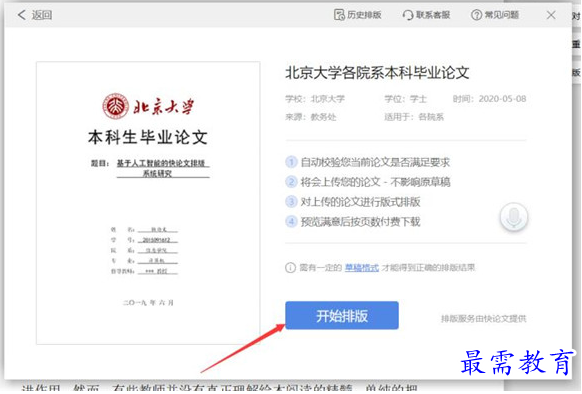Close the thesis layout dialog
582x394 pixels.
click(x=551, y=15)
